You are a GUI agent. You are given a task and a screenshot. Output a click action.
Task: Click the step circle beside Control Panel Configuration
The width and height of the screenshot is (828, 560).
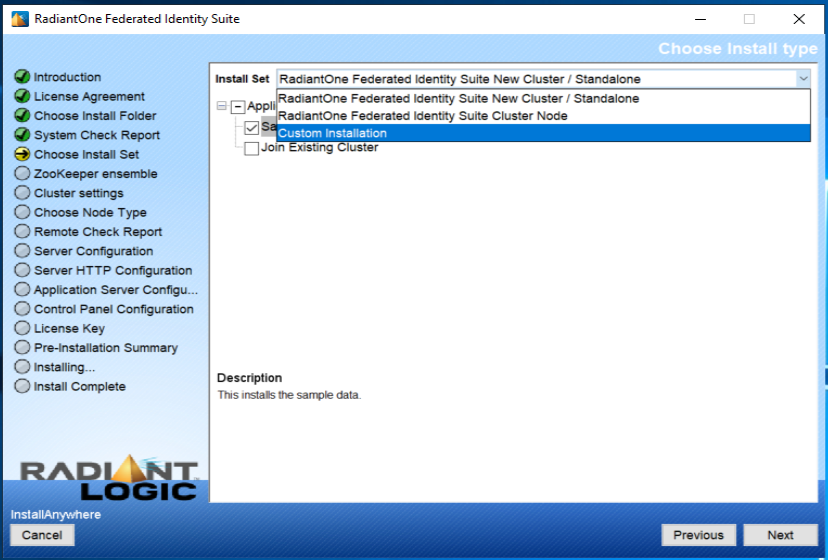click(22, 309)
